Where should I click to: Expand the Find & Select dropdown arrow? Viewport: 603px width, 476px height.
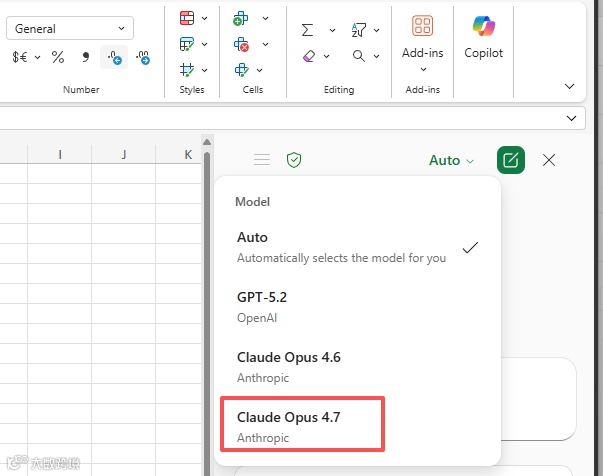pyautogui.click(x=376, y=56)
